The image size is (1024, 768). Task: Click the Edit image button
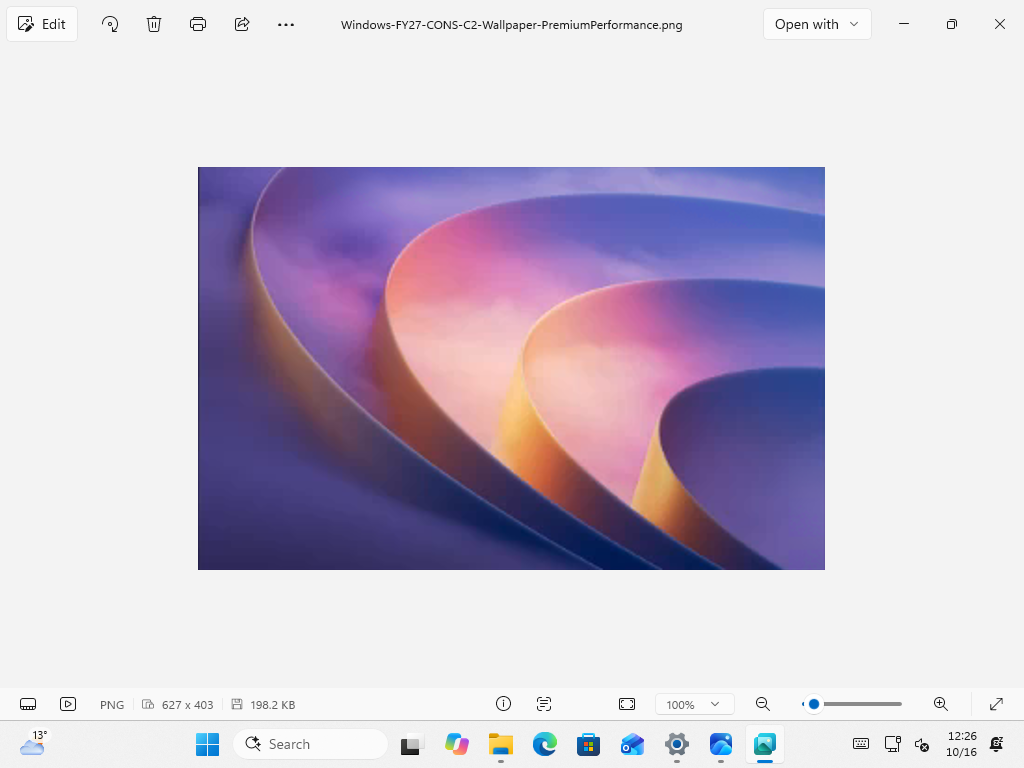(42, 24)
